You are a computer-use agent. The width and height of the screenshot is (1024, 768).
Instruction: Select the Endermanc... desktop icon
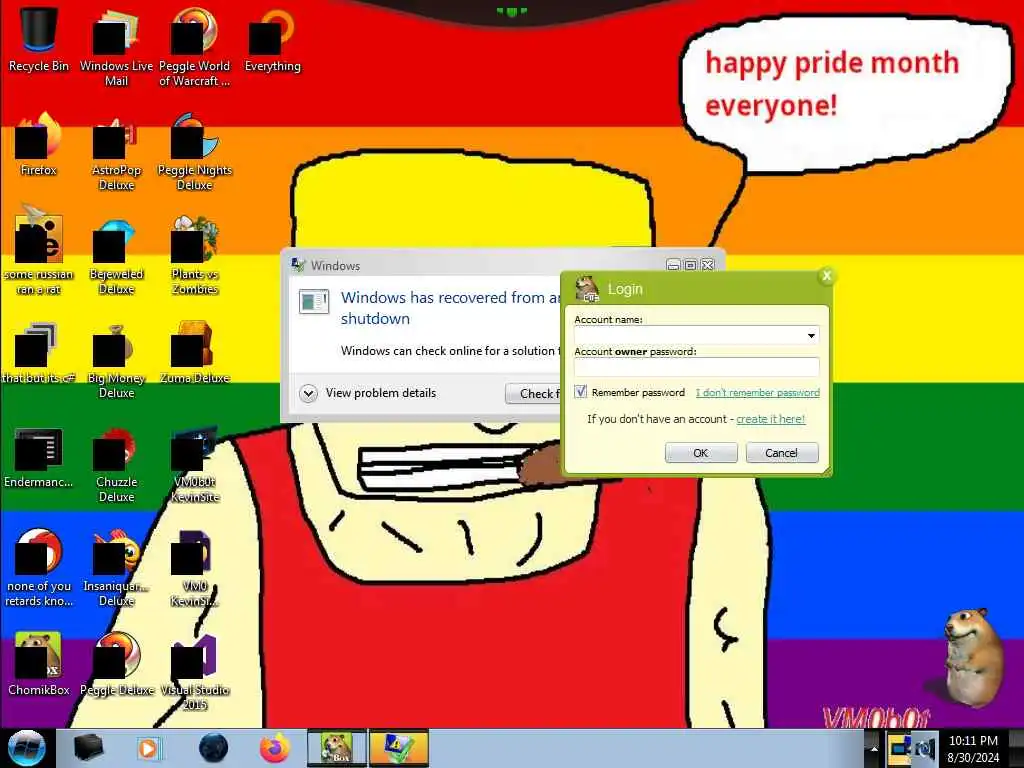pos(39,456)
